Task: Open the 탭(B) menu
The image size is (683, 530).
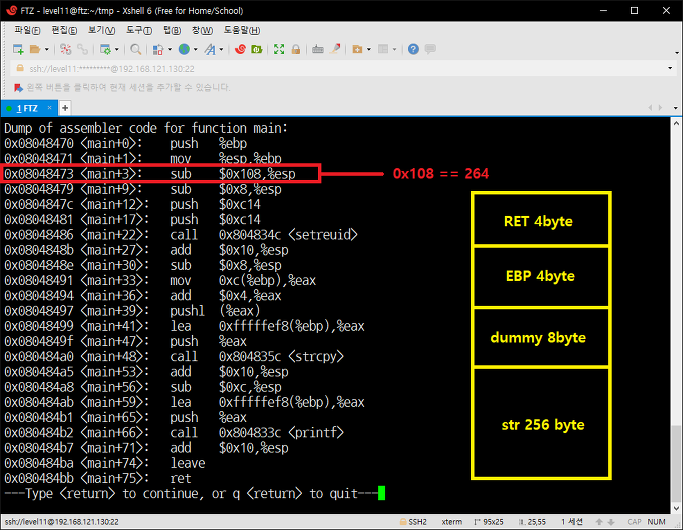Action: [172, 30]
